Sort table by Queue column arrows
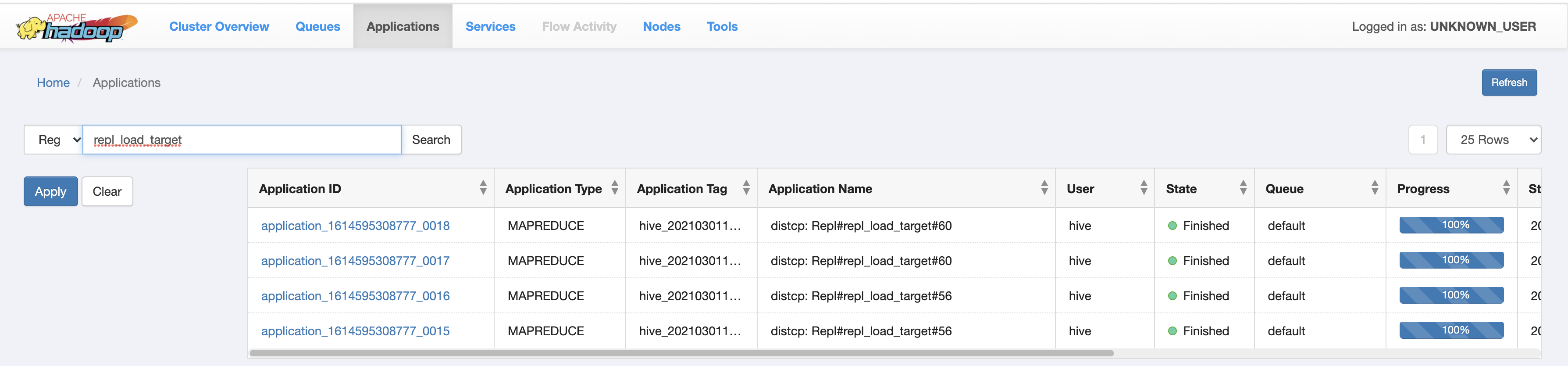The width and height of the screenshot is (1568, 366). pyautogui.click(x=1375, y=188)
